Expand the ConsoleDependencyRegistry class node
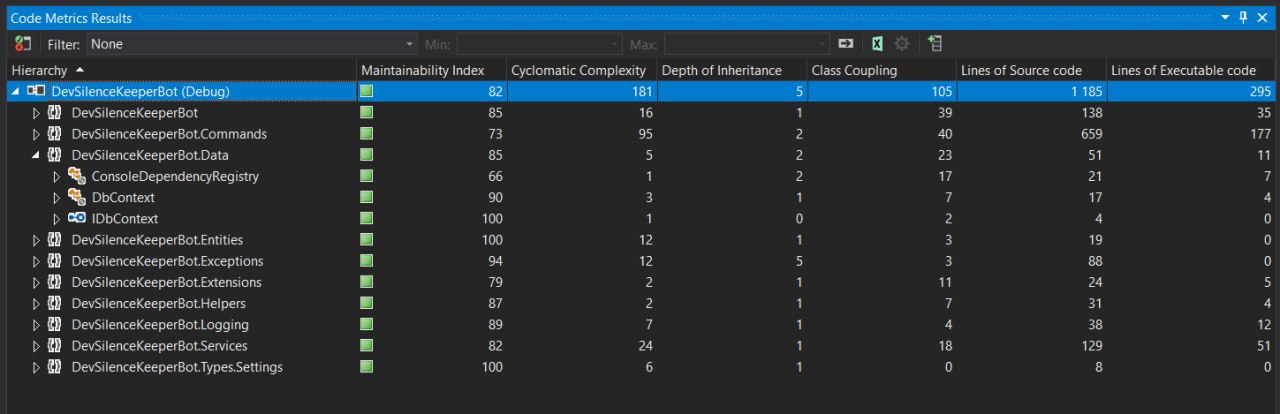The image size is (1280, 414). click(x=57, y=176)
